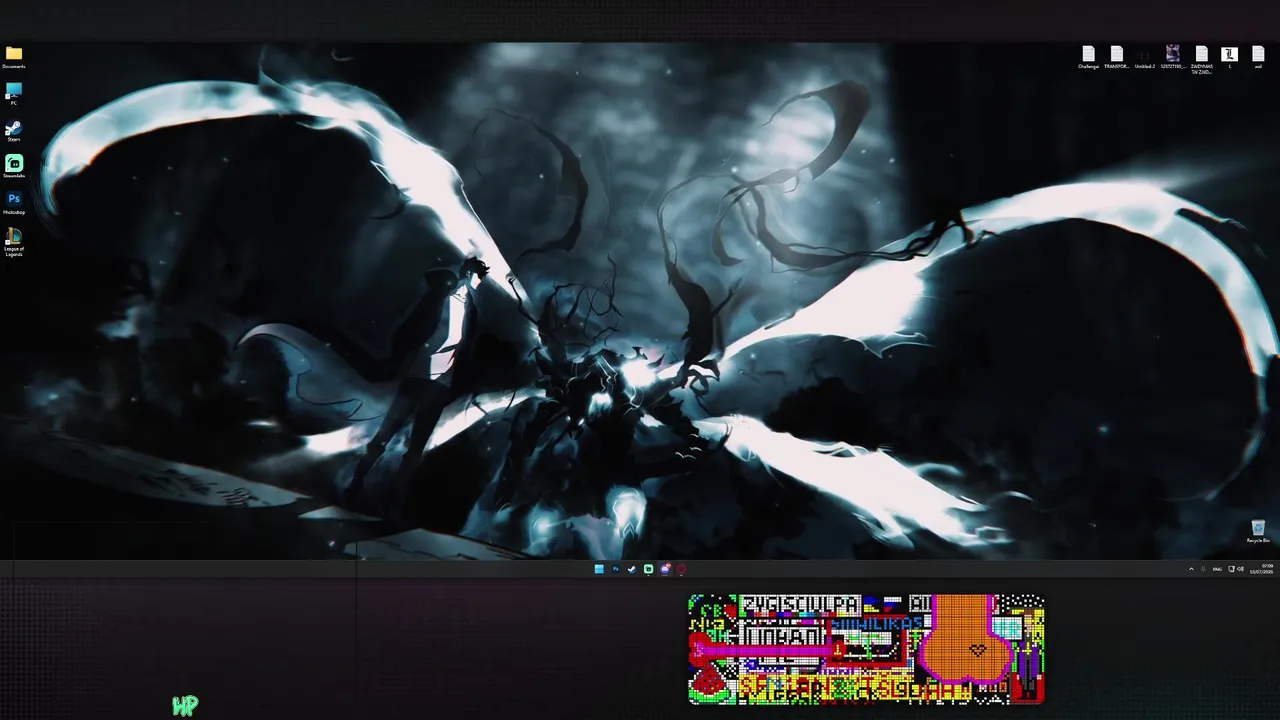The image size is (1280, 720).
Task: Launch Steam from the desktop shortcut
Action: click(x=14, y=131)
